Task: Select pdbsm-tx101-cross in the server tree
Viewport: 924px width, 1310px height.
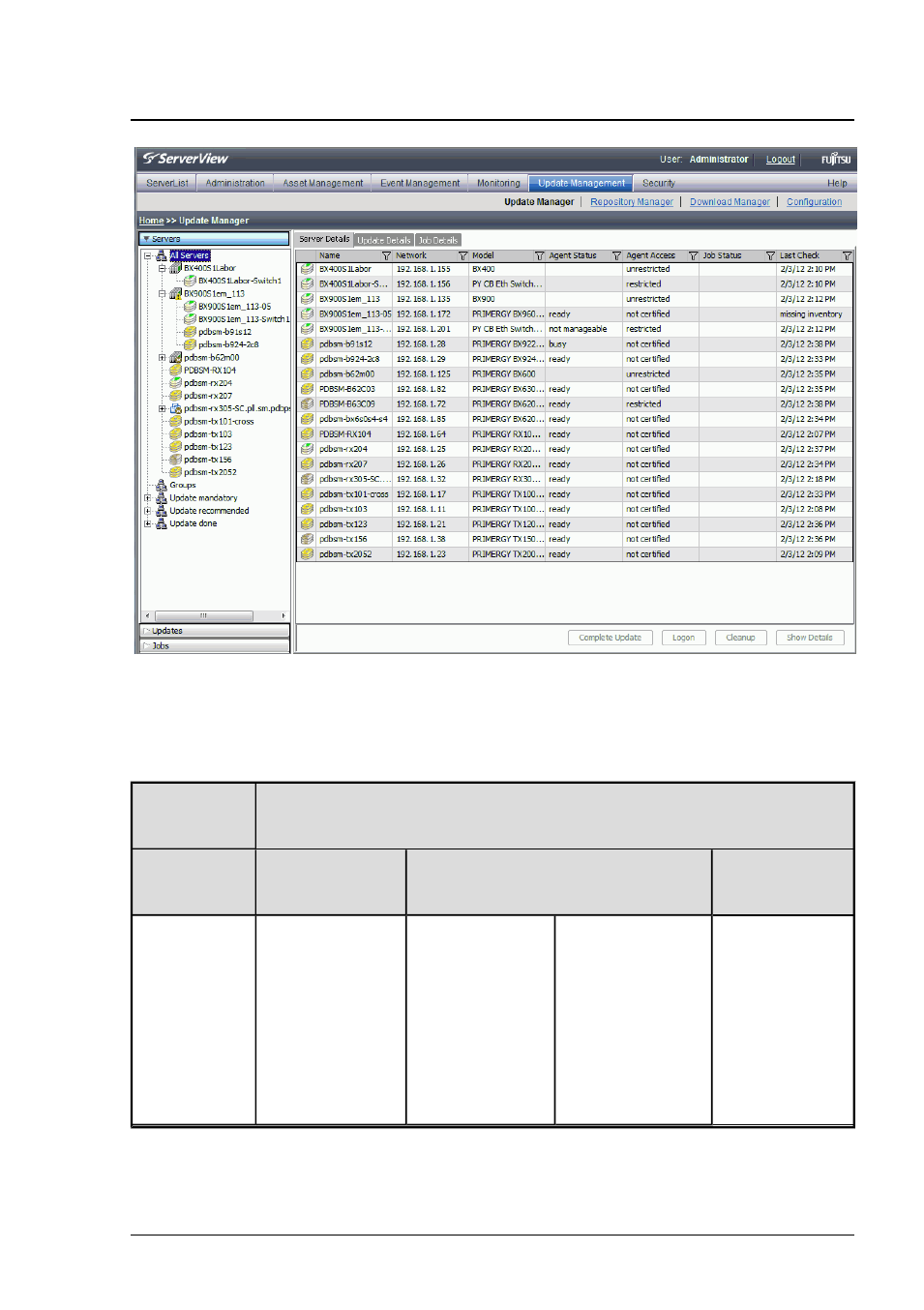Action: point(219,421)
